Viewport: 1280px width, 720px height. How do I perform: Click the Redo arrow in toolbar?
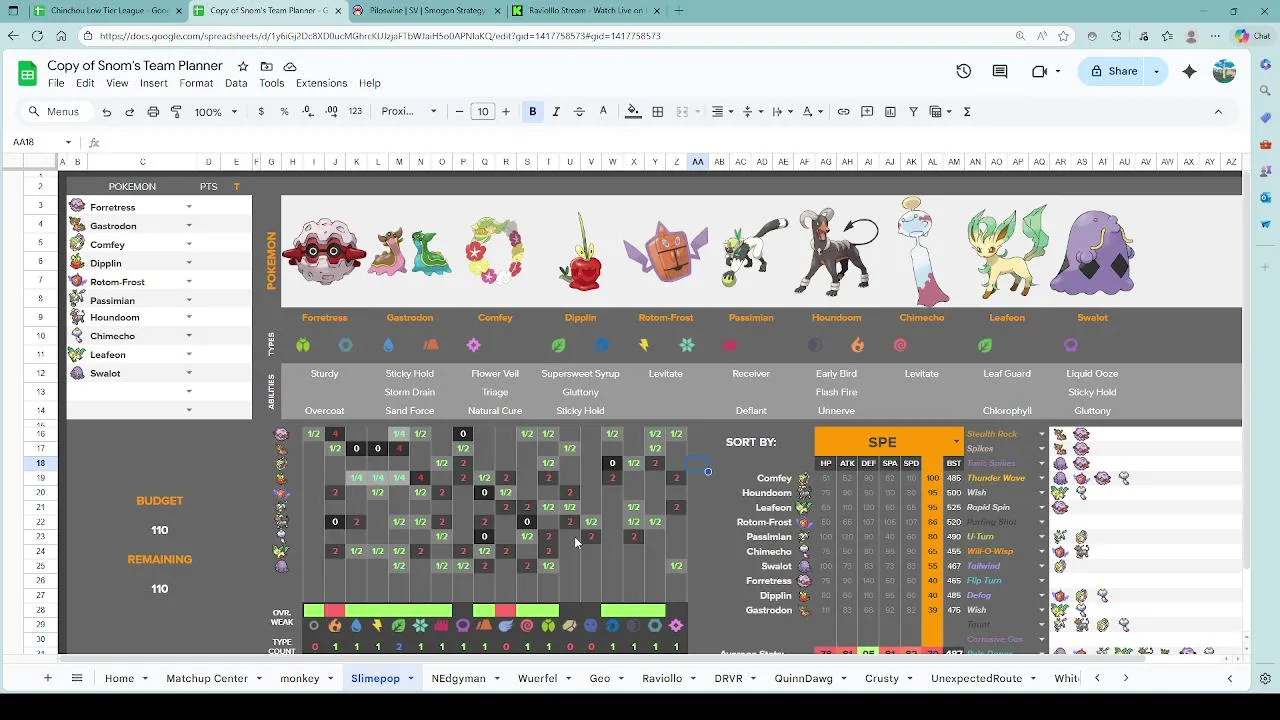coord(130,112)
